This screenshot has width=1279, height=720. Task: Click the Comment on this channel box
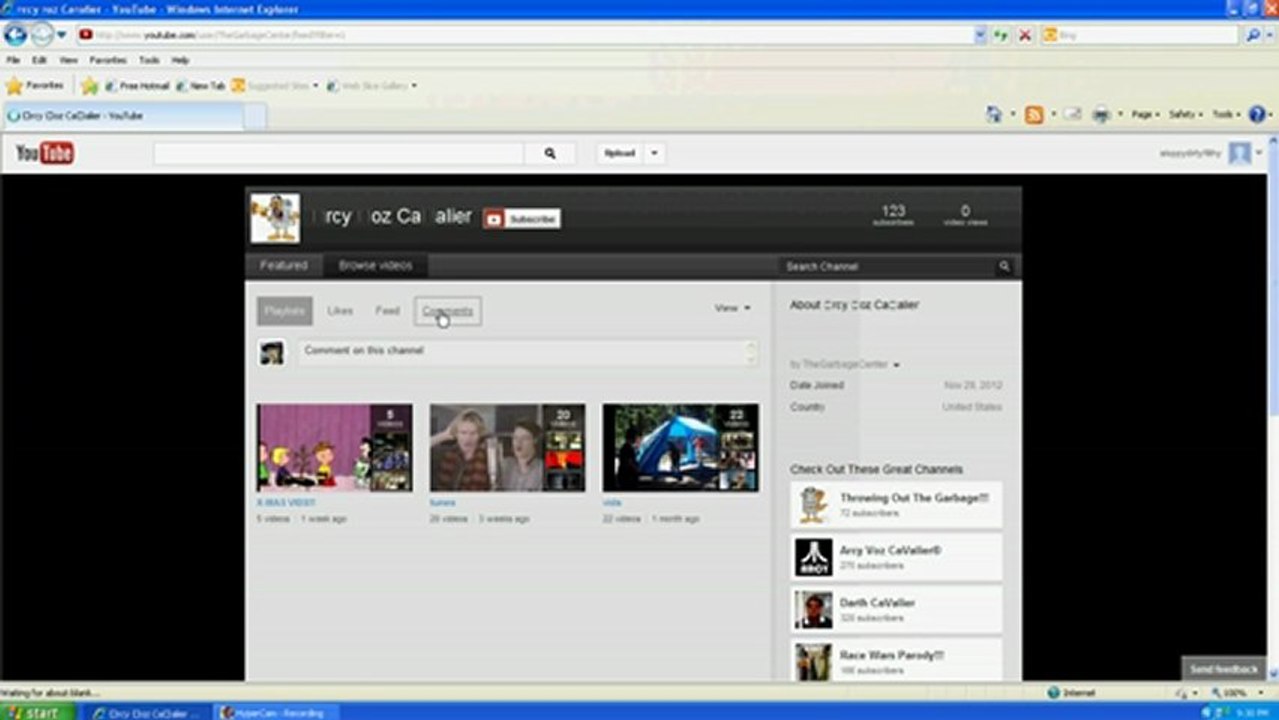click(x=527, y=352)
